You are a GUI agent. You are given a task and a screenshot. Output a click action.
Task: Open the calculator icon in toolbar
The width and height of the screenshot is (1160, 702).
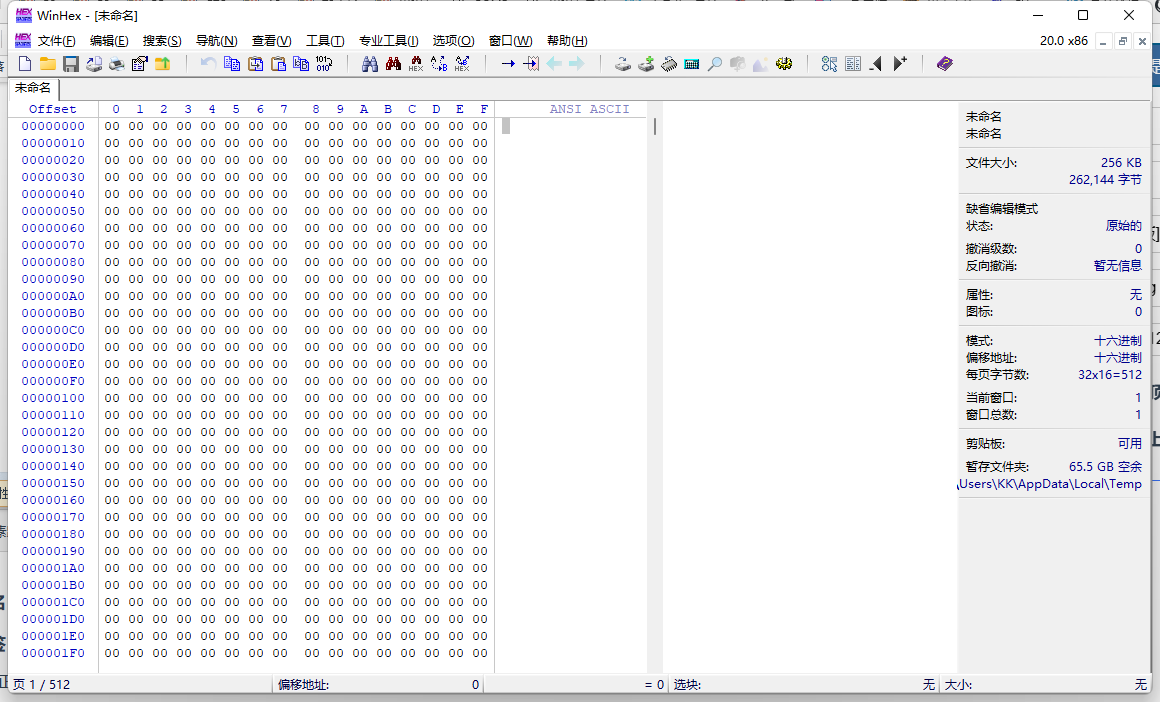tap(692, 64)
